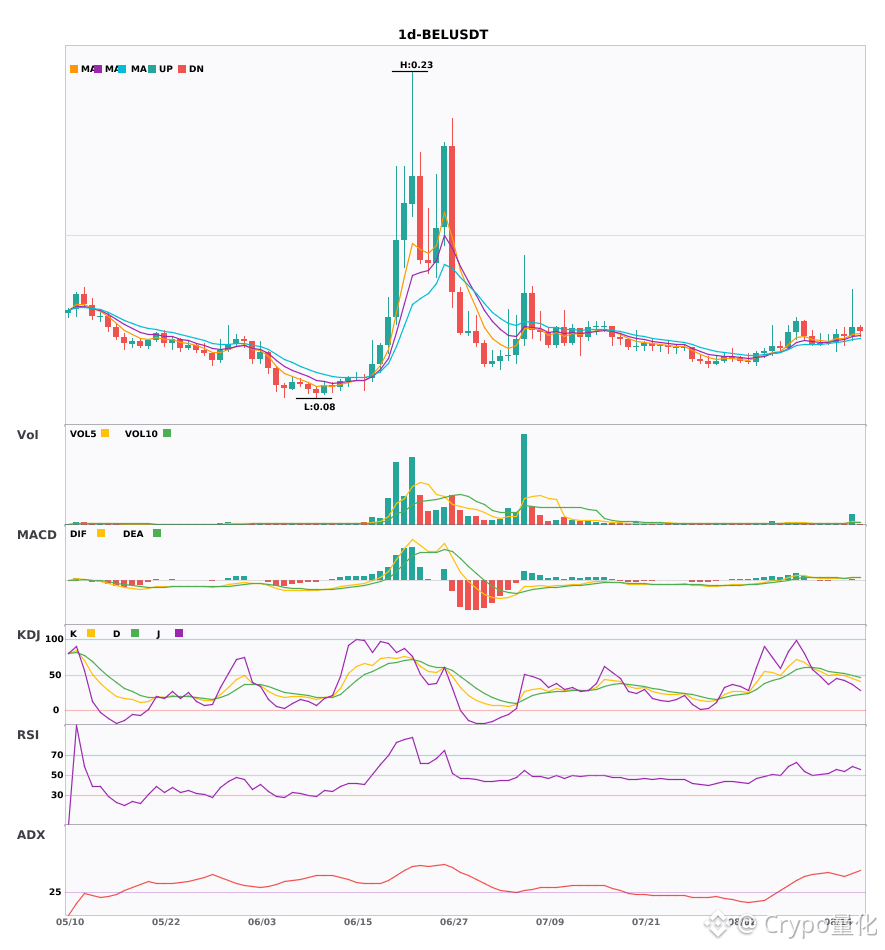This screenshot has height=950, width=885.
Task: Click the orange MA legend swatch
Action: tap(74, 69)
